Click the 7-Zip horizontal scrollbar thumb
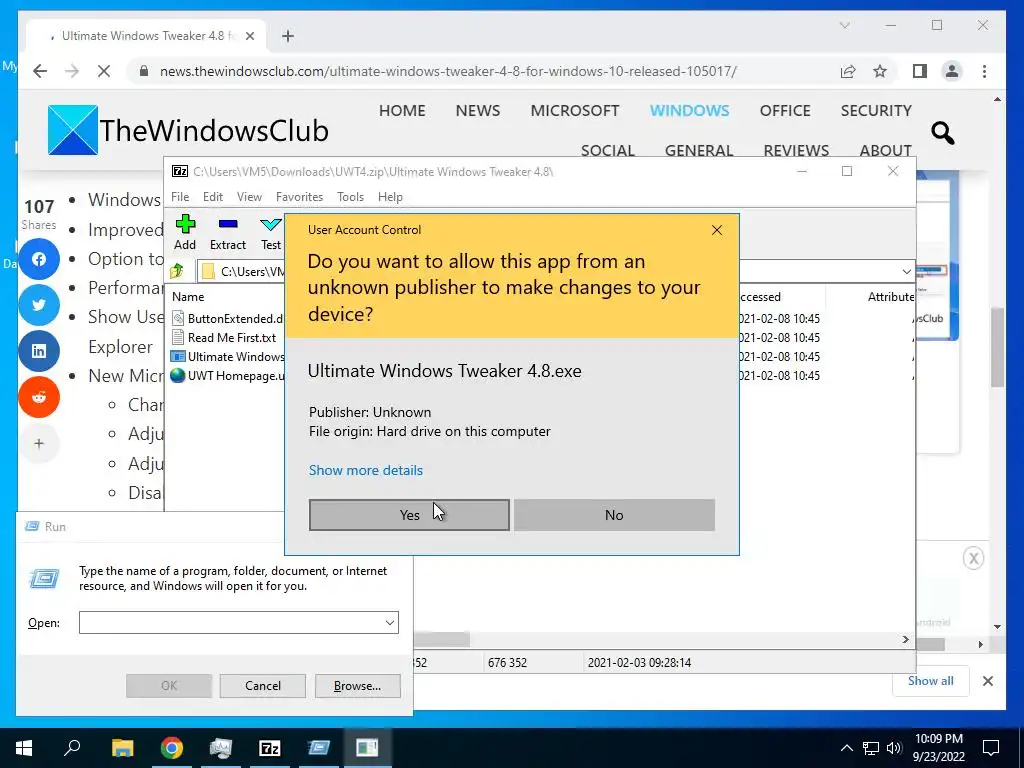Image resolution: width=1024 pixels, height=768 pixels. pyautogui.click(x=441, y=639)
